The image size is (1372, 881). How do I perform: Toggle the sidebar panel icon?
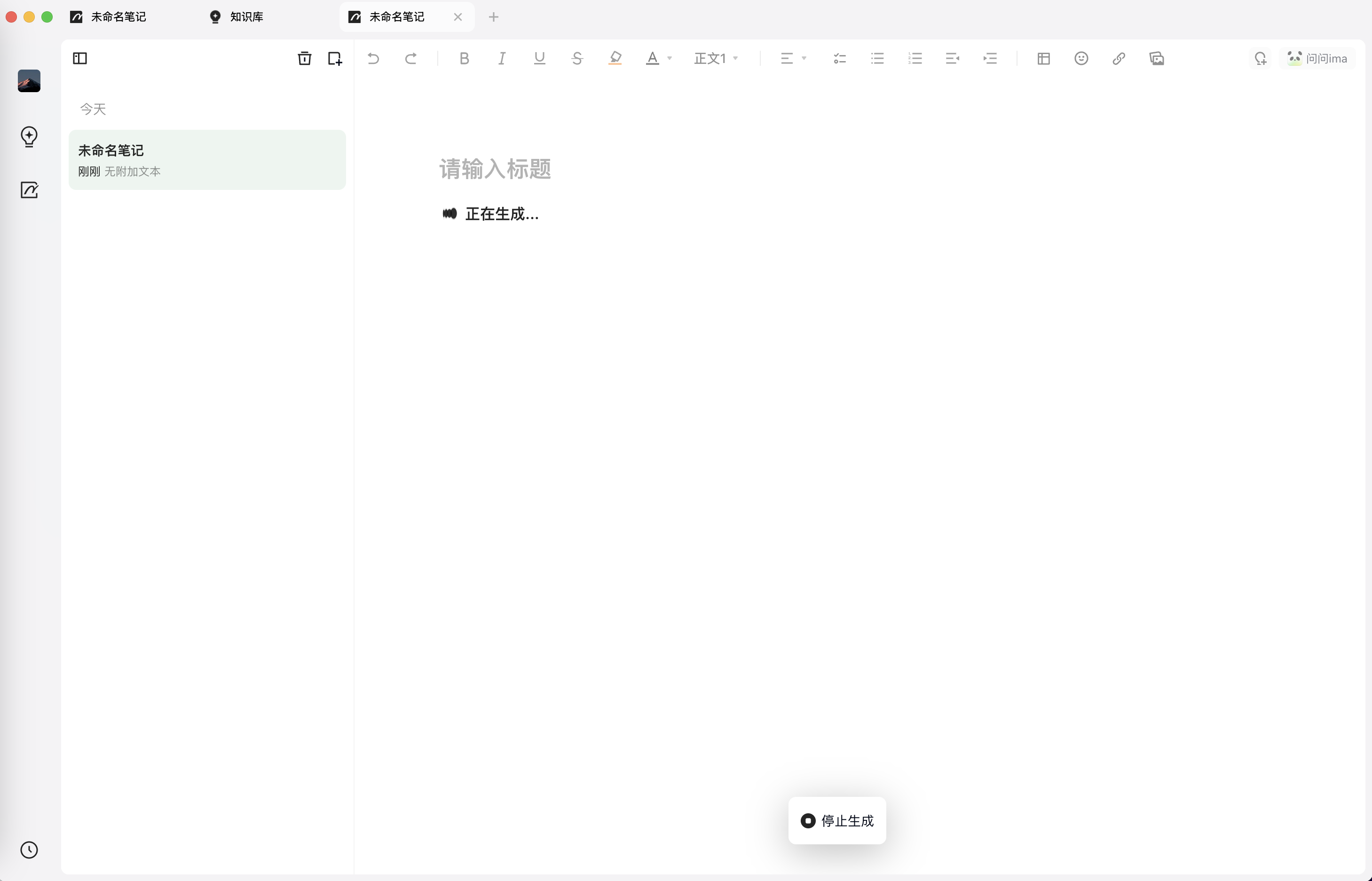pos(80,58)
